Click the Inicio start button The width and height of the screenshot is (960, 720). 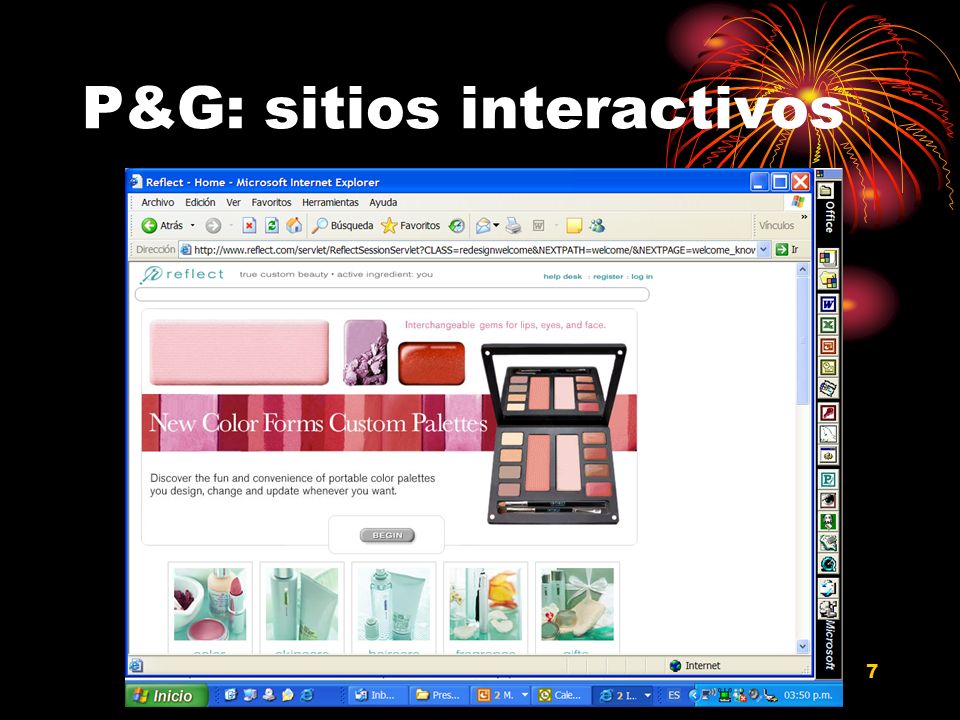click(x=167, y=696)
